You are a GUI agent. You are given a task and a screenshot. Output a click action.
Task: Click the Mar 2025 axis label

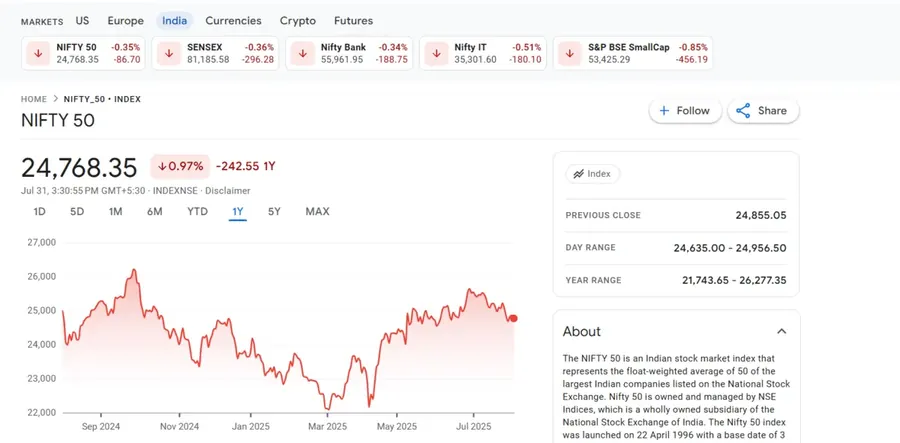(x=328, y=427)
